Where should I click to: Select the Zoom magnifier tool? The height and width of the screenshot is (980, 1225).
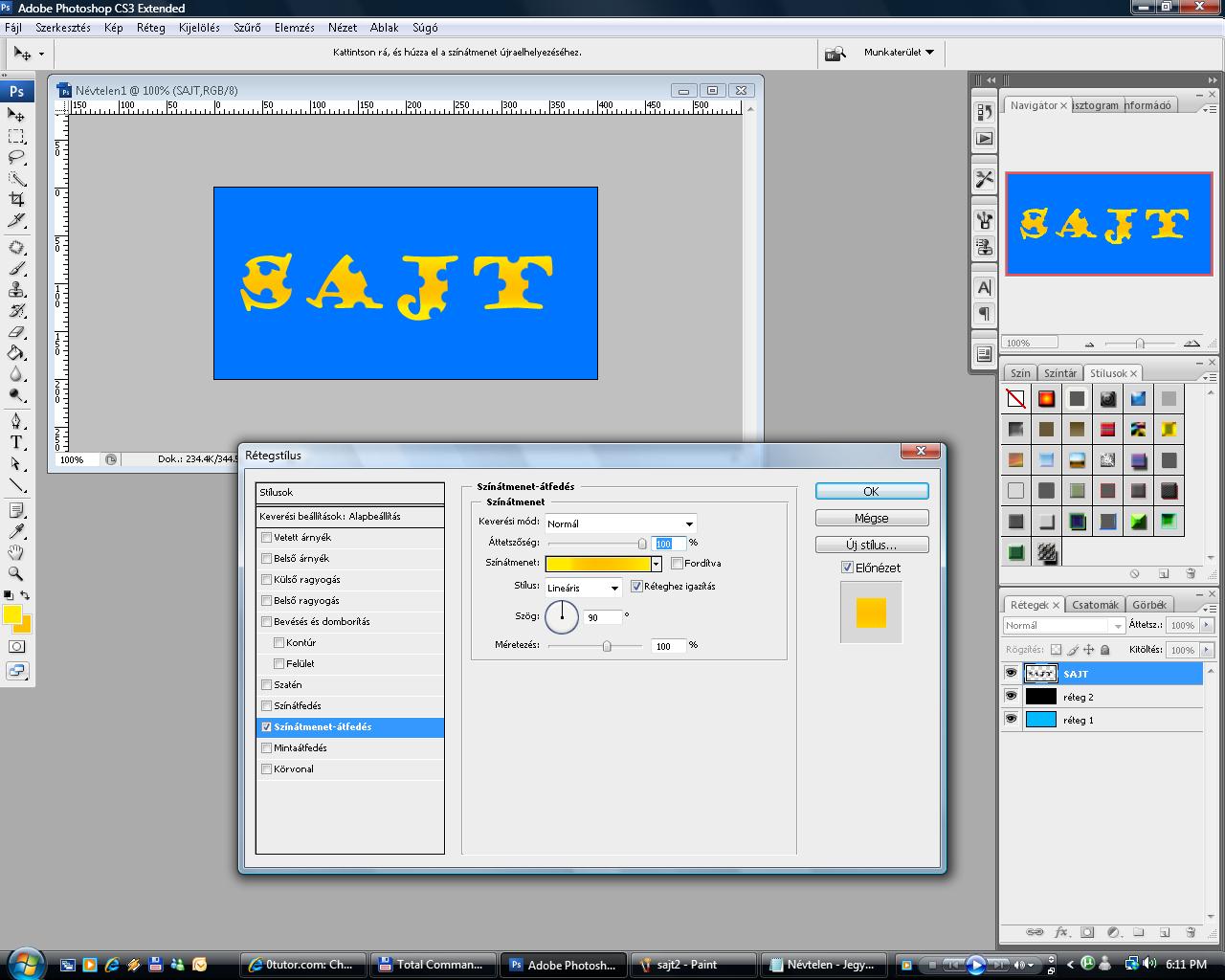(x=16, y=574)
